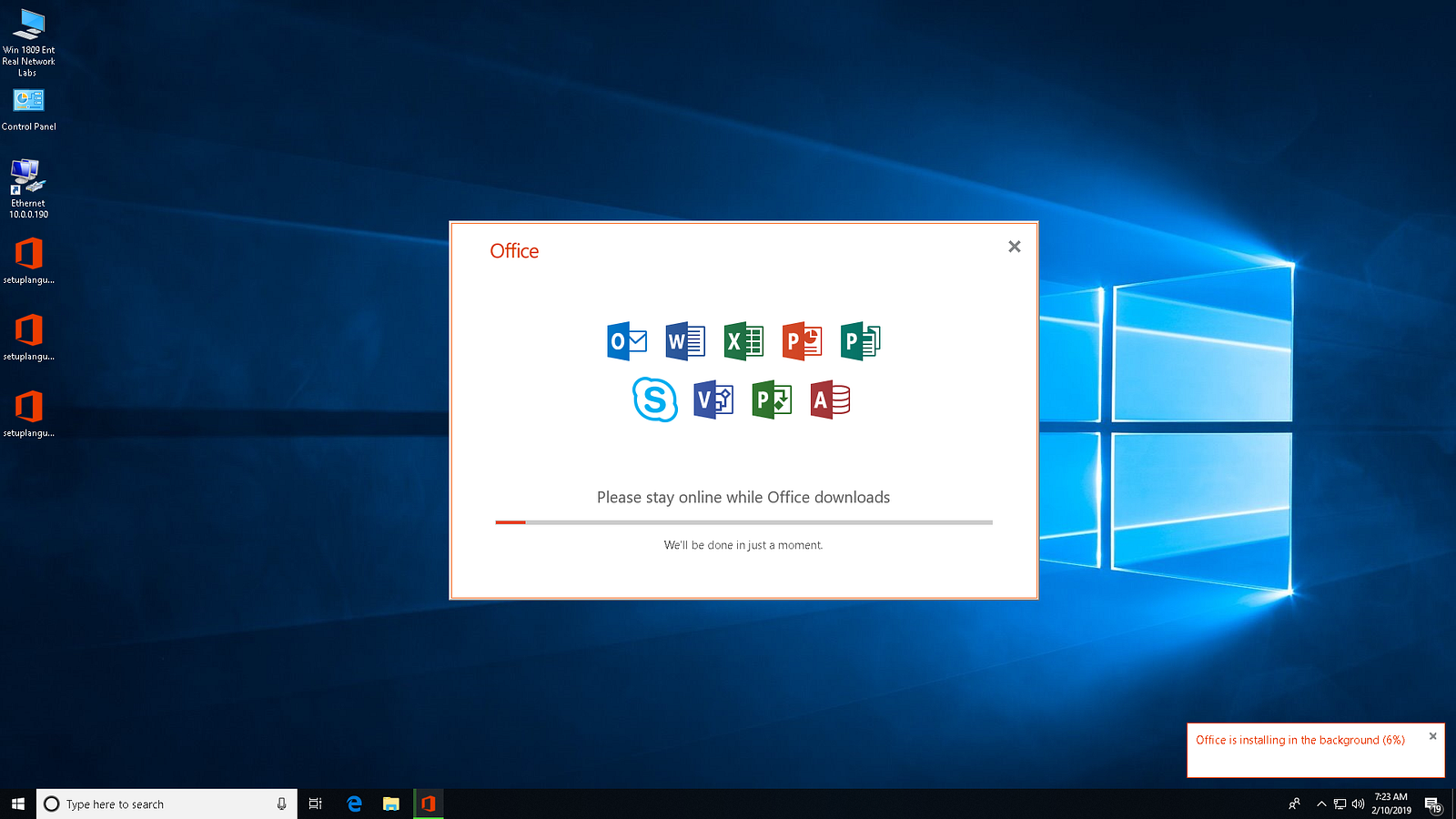Open the Windows Start menu
The height and width of the screenshot is (819, 1456).
click(x=18, y=804)
